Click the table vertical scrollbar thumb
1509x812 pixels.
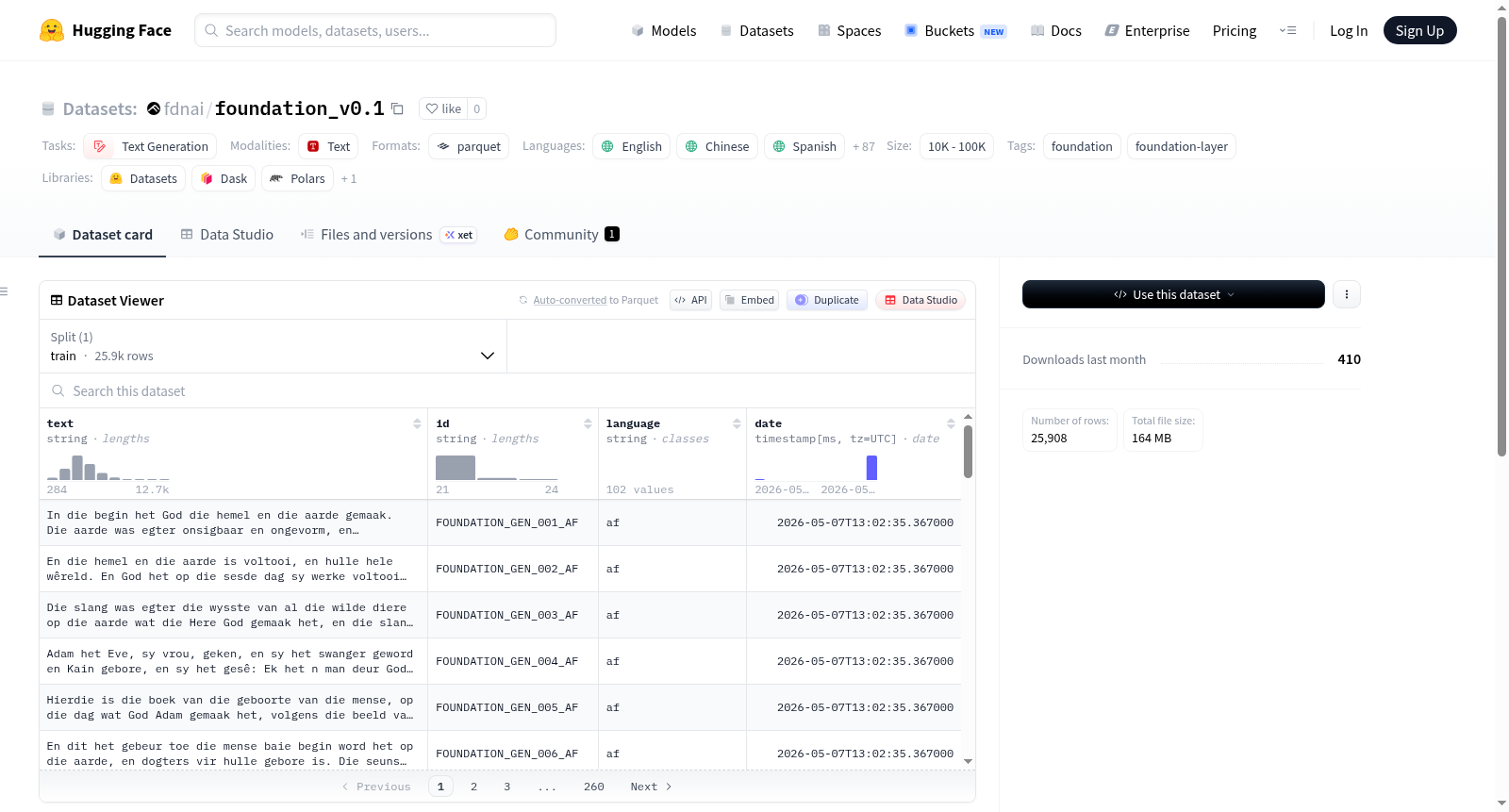[x=968, y=452]
